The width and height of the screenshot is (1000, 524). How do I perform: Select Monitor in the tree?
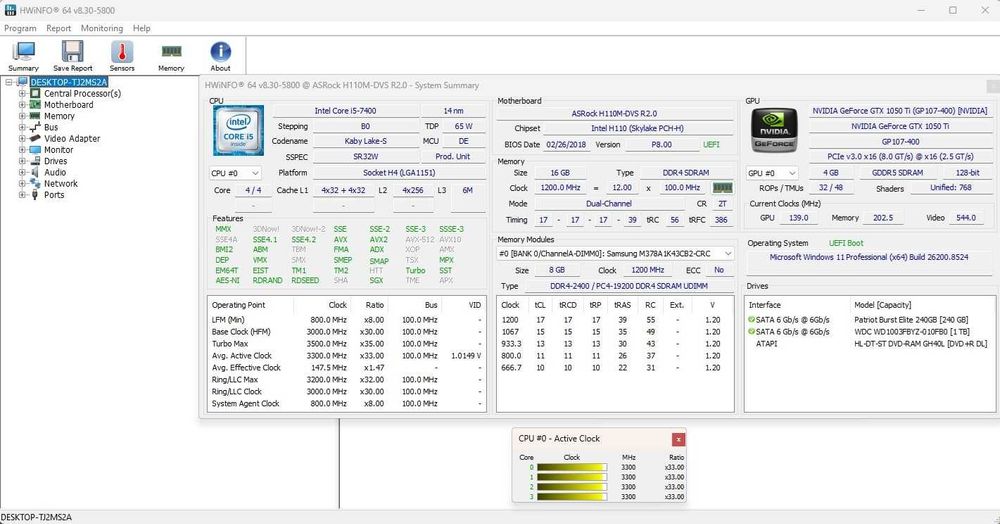tap(59, 150)
